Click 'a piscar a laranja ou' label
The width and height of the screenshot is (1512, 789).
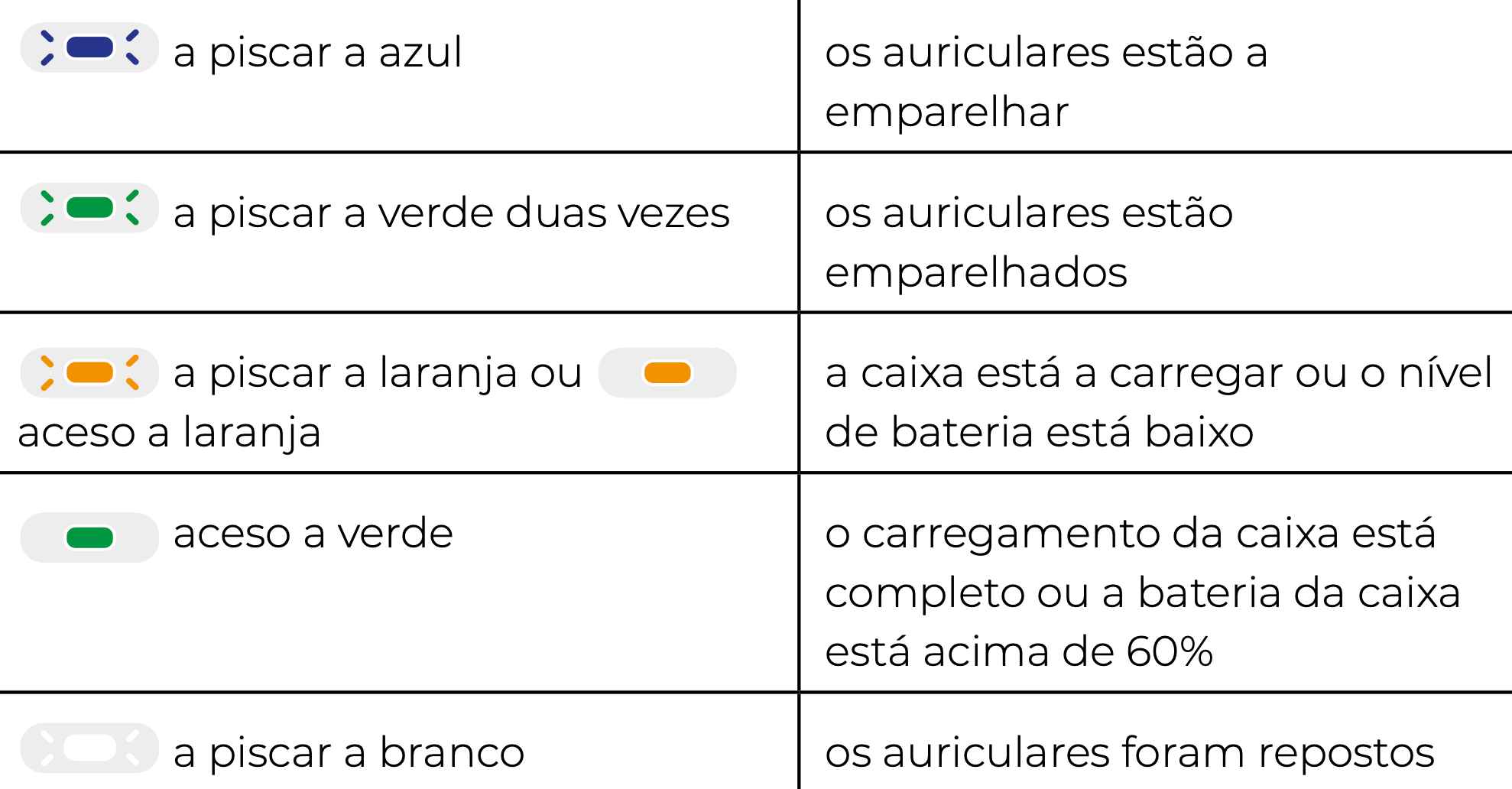pyautogui.click(x=378, y=375)
